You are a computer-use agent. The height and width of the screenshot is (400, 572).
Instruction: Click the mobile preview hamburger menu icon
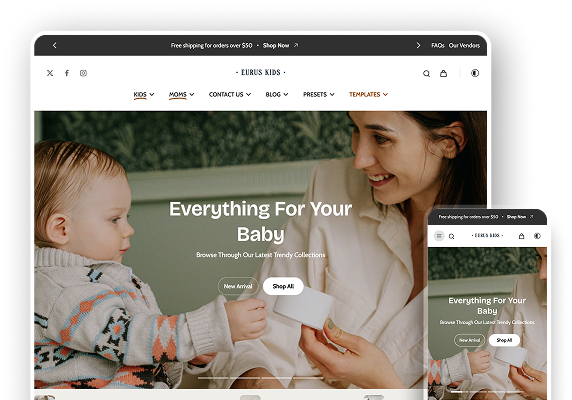pyautogui.click(x=439, y=236)
